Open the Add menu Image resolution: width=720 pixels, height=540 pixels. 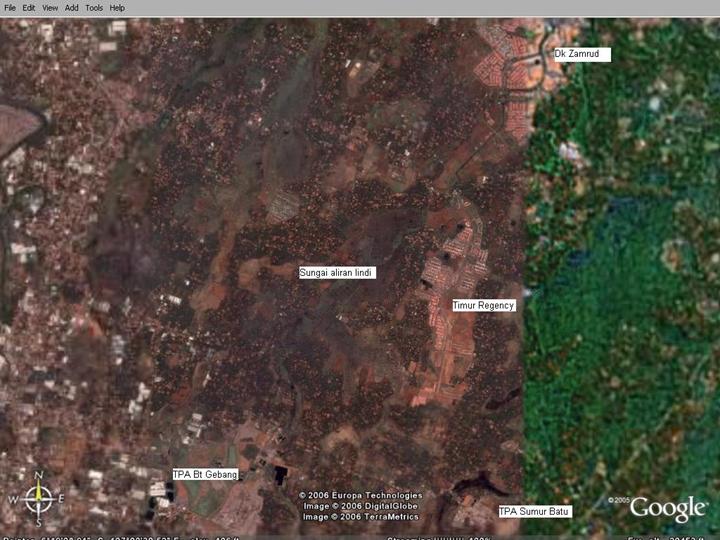(72, 8)
